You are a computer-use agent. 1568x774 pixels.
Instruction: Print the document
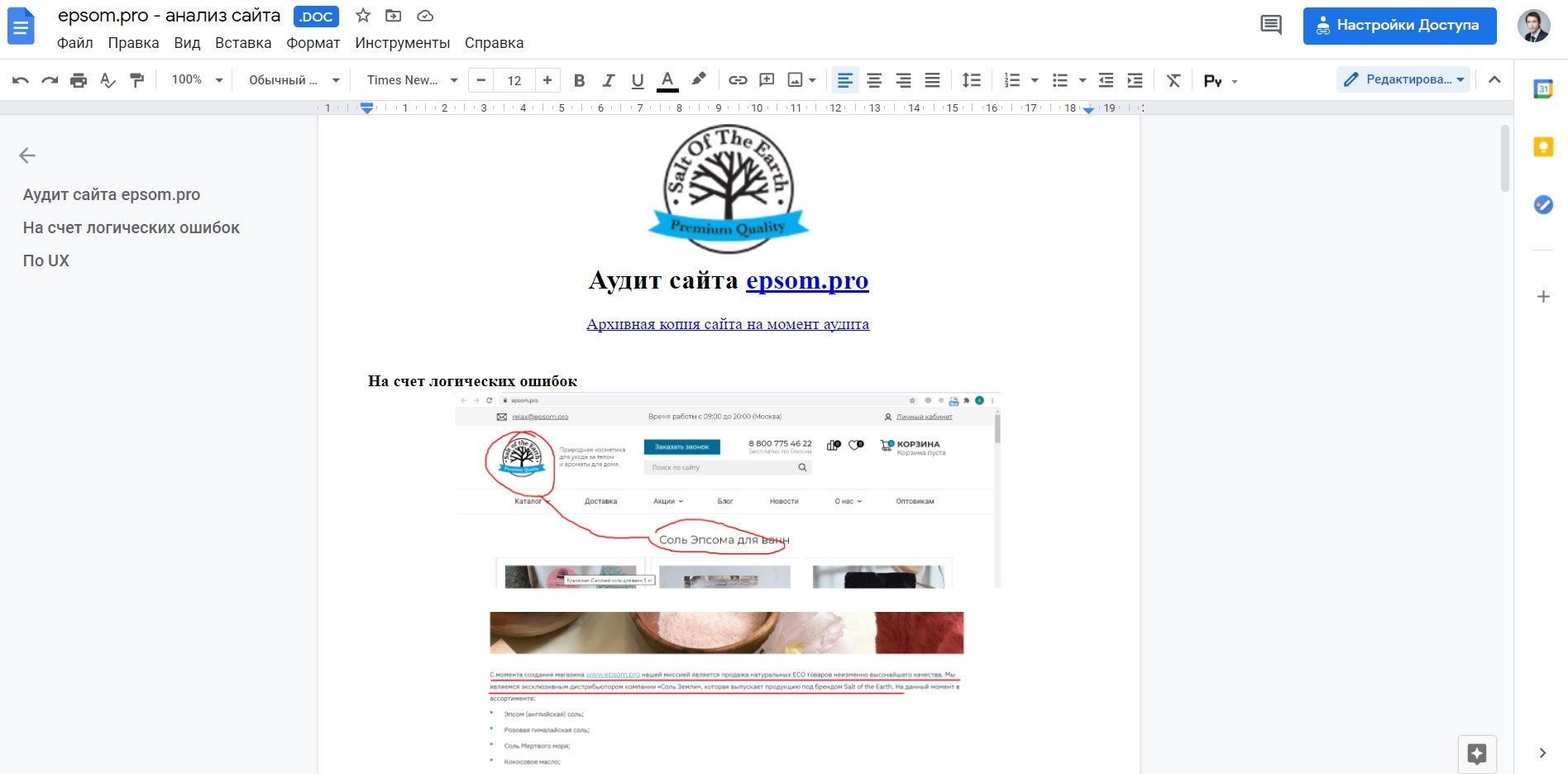(x=79, y=80)
